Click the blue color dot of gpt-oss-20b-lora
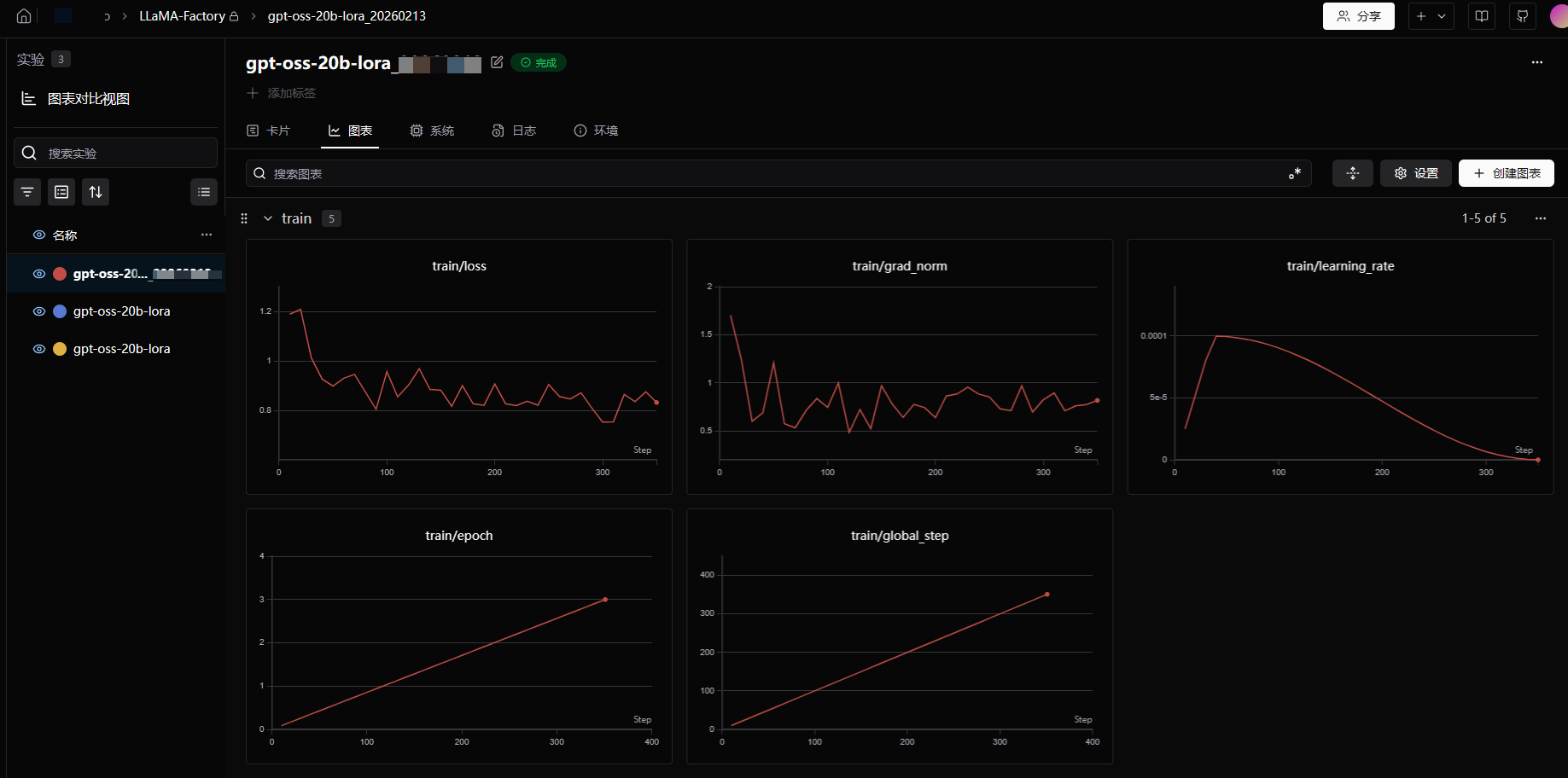Image resolution: width=1568 pixels, height=778 pixels. [x=60, y=311]
